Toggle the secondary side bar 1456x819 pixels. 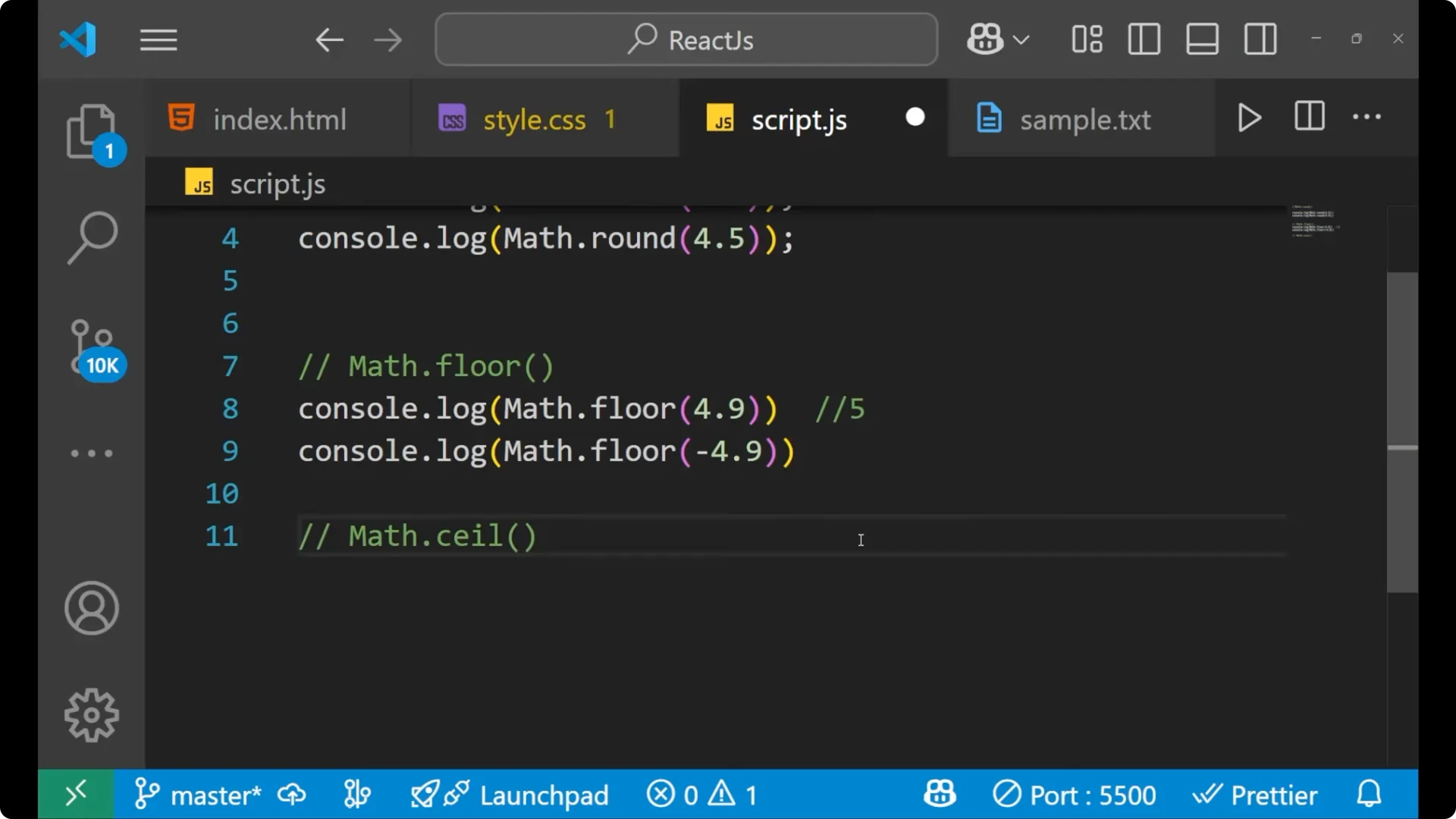(1260, 39)
